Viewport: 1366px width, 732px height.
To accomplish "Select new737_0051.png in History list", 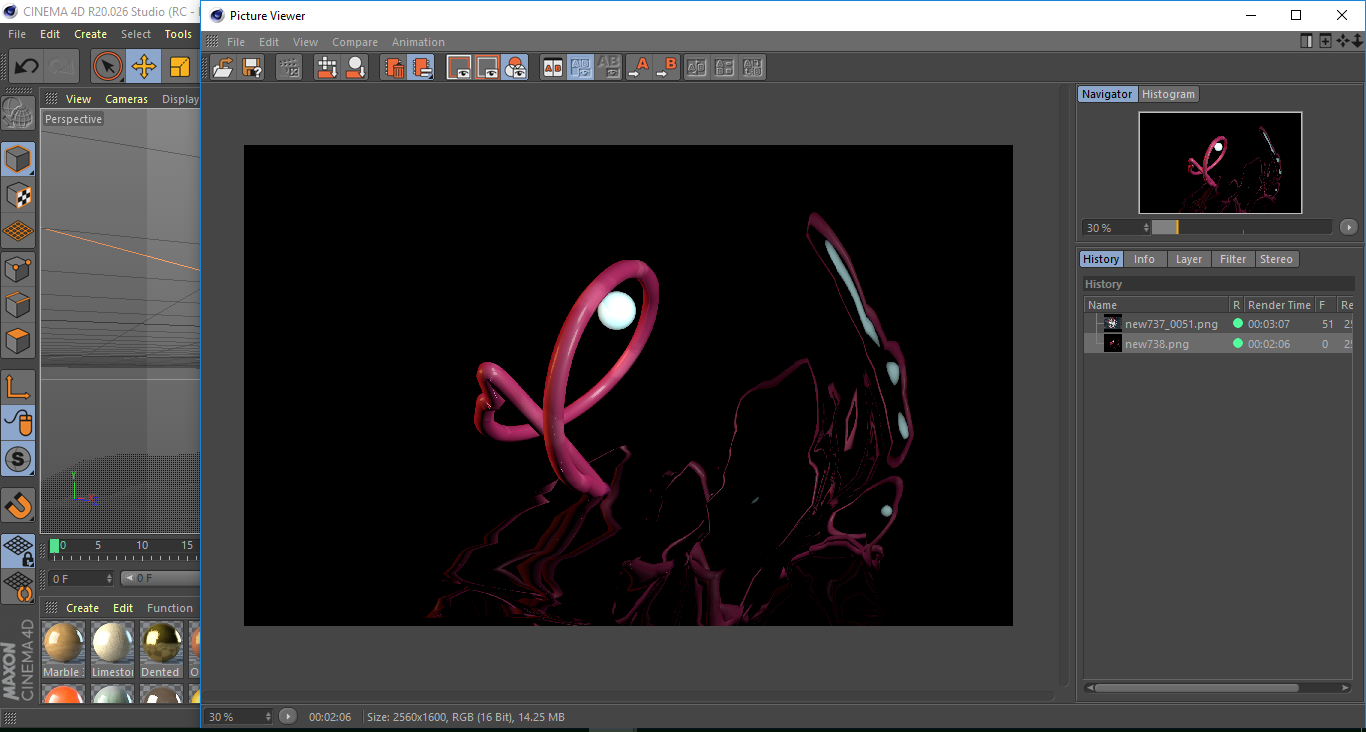I will (x=1171, y=324).
